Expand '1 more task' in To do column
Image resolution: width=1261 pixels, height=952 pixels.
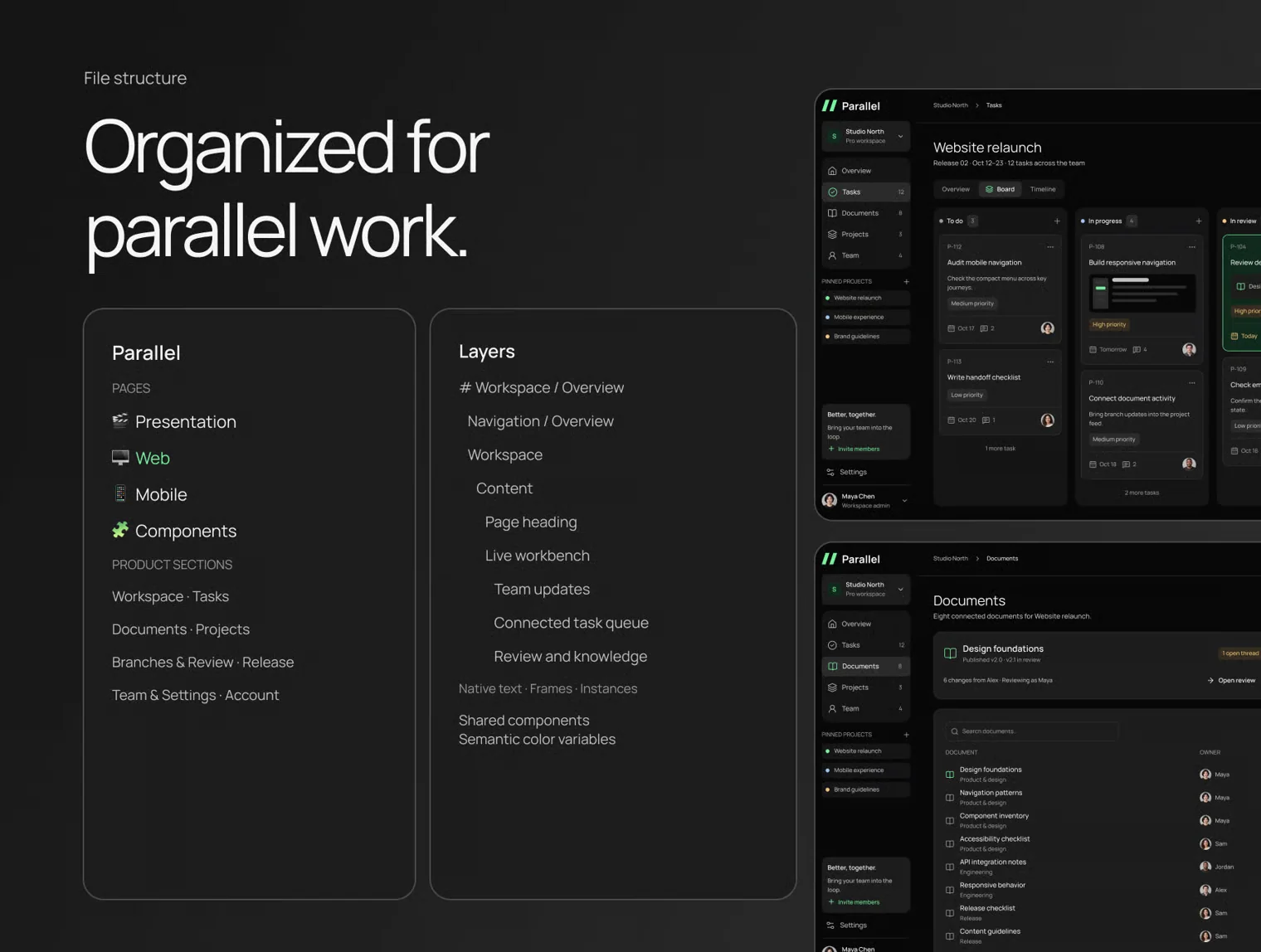click(1000, 449)
